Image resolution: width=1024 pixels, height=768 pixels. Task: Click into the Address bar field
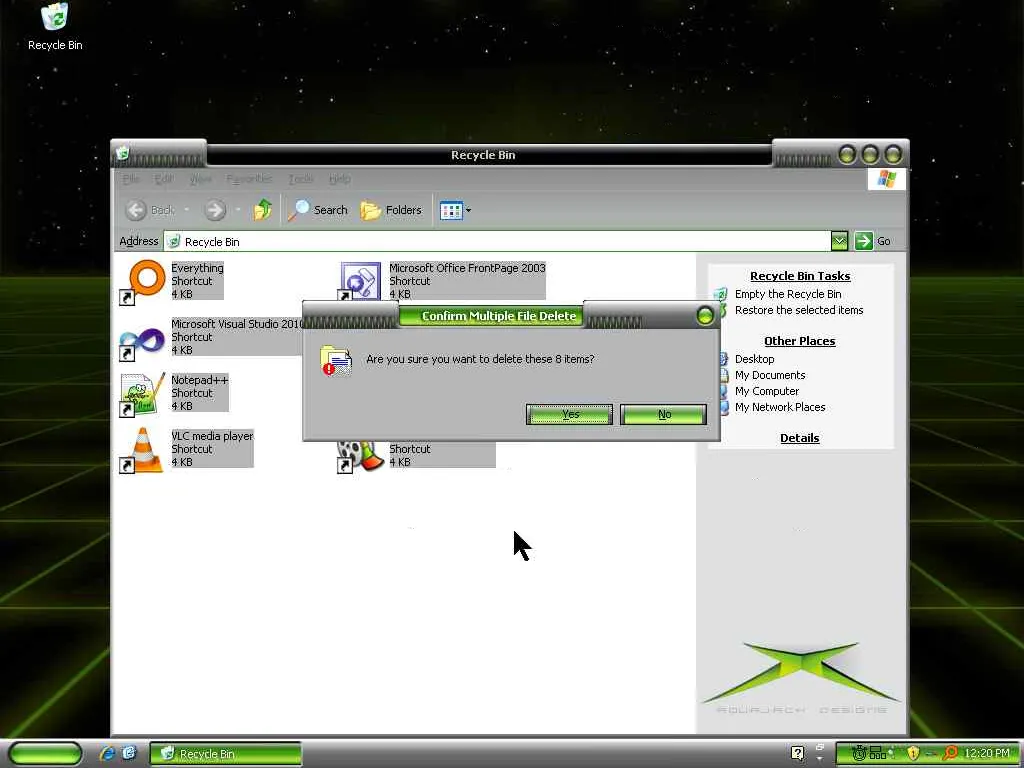[498, 241]
